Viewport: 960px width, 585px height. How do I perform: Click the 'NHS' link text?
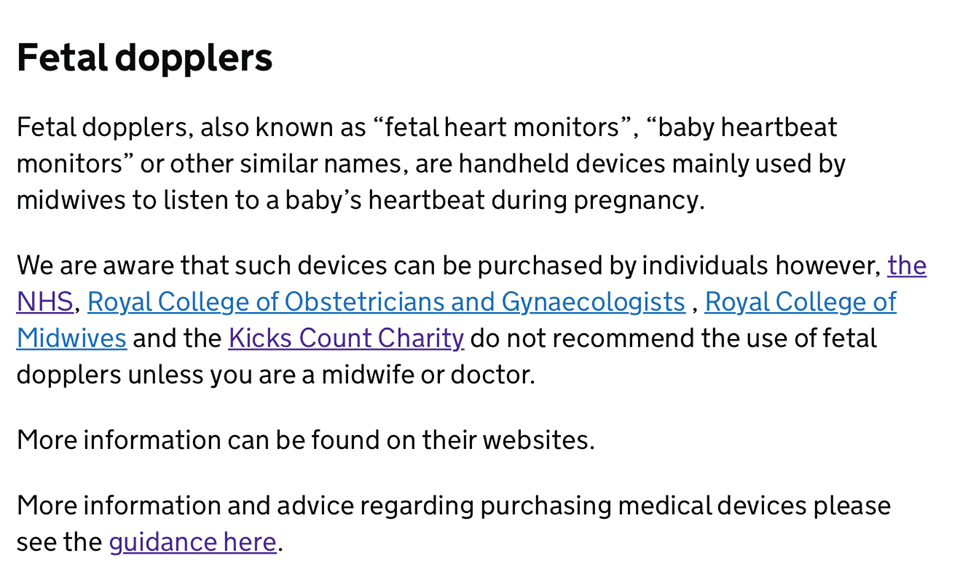(x=45, y=302)
